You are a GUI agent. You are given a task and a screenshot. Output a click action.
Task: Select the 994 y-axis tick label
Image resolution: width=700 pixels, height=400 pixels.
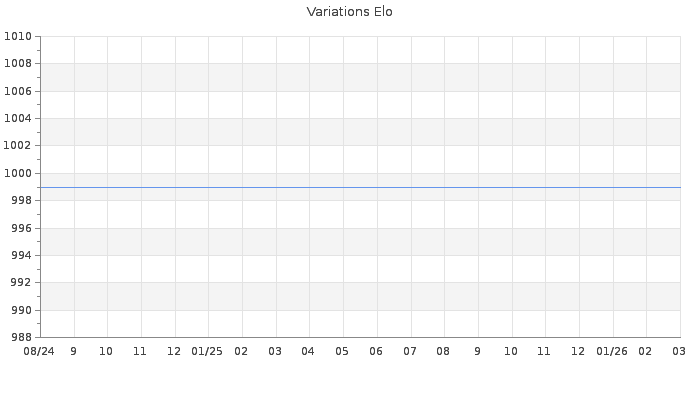point(21,256)
